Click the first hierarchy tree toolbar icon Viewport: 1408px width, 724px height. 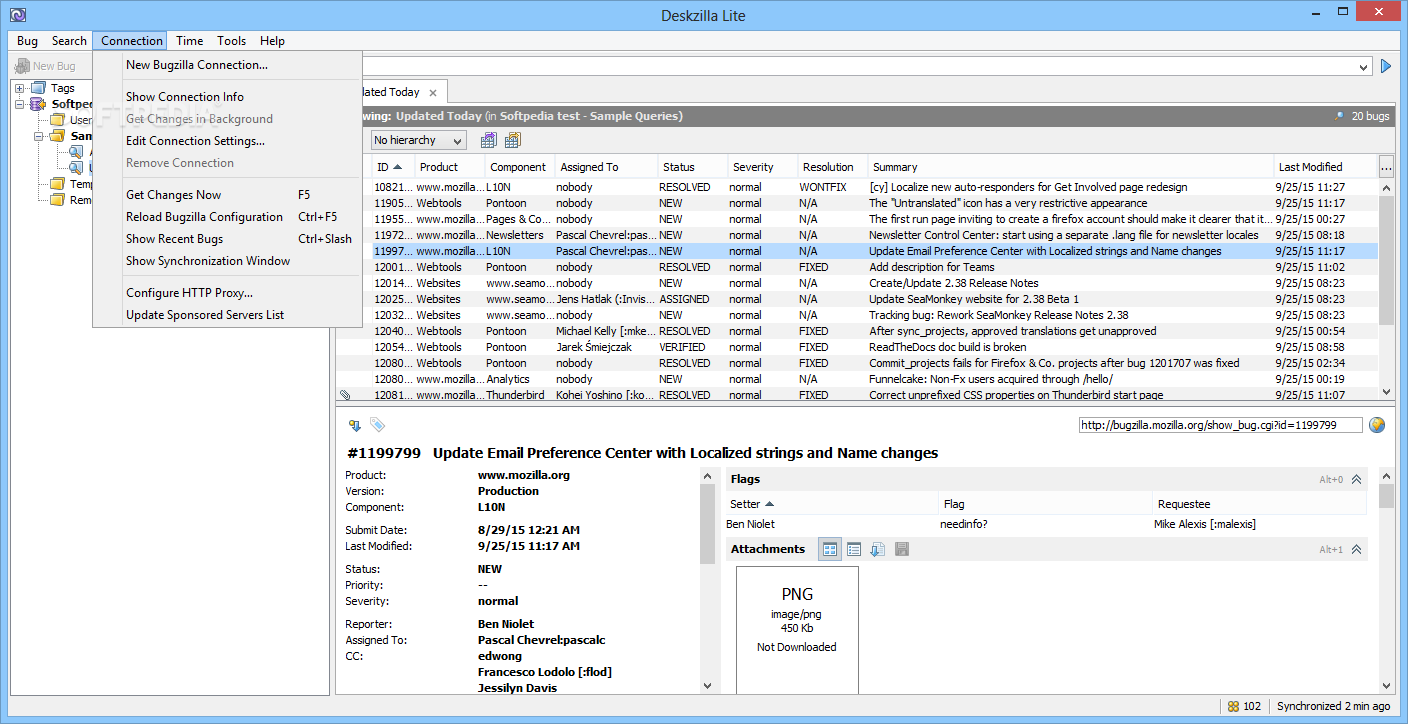(489, 140)
